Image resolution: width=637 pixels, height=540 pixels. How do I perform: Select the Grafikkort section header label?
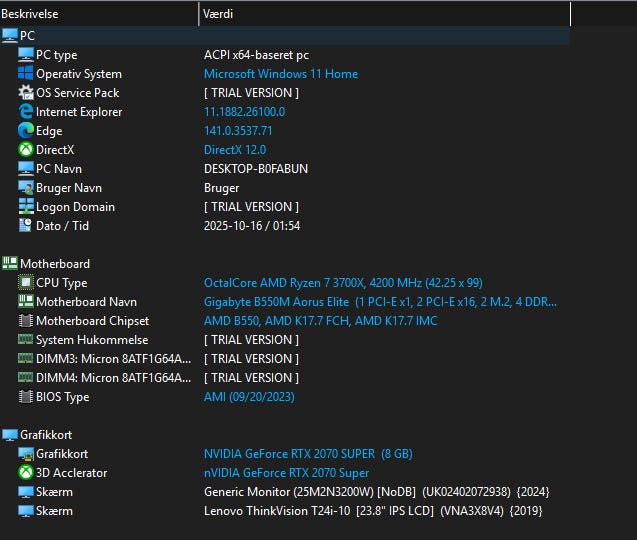[x=46, y=435]
